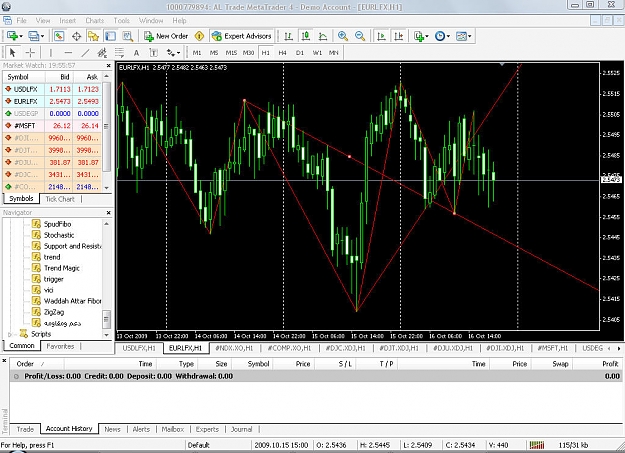Image resolution: width=625 pixels, height=453 pixels.
Task: Close the Market Watch panel
Action: [108, 66]
